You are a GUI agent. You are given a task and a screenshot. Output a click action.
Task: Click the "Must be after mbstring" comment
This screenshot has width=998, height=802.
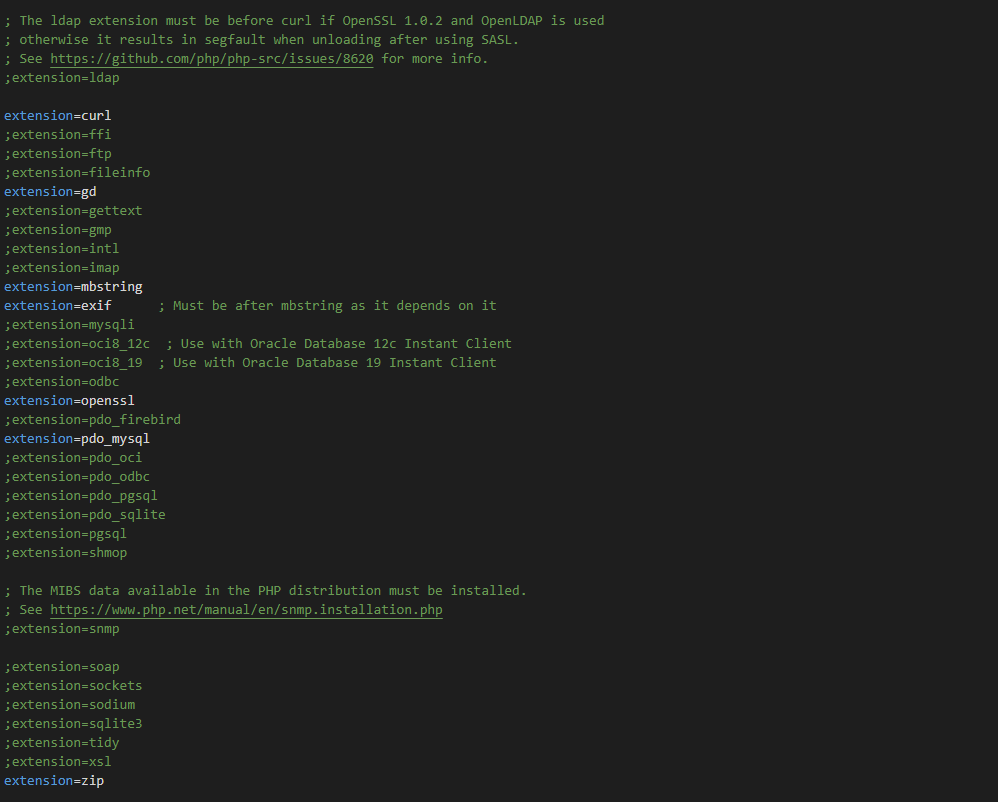[335, 306]
